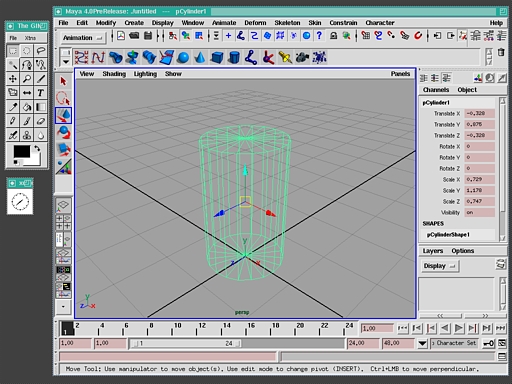Screen dimensions: 512x384
Task: Select pCylinderShape1 under SHAPES
Action: click(448, 235)
